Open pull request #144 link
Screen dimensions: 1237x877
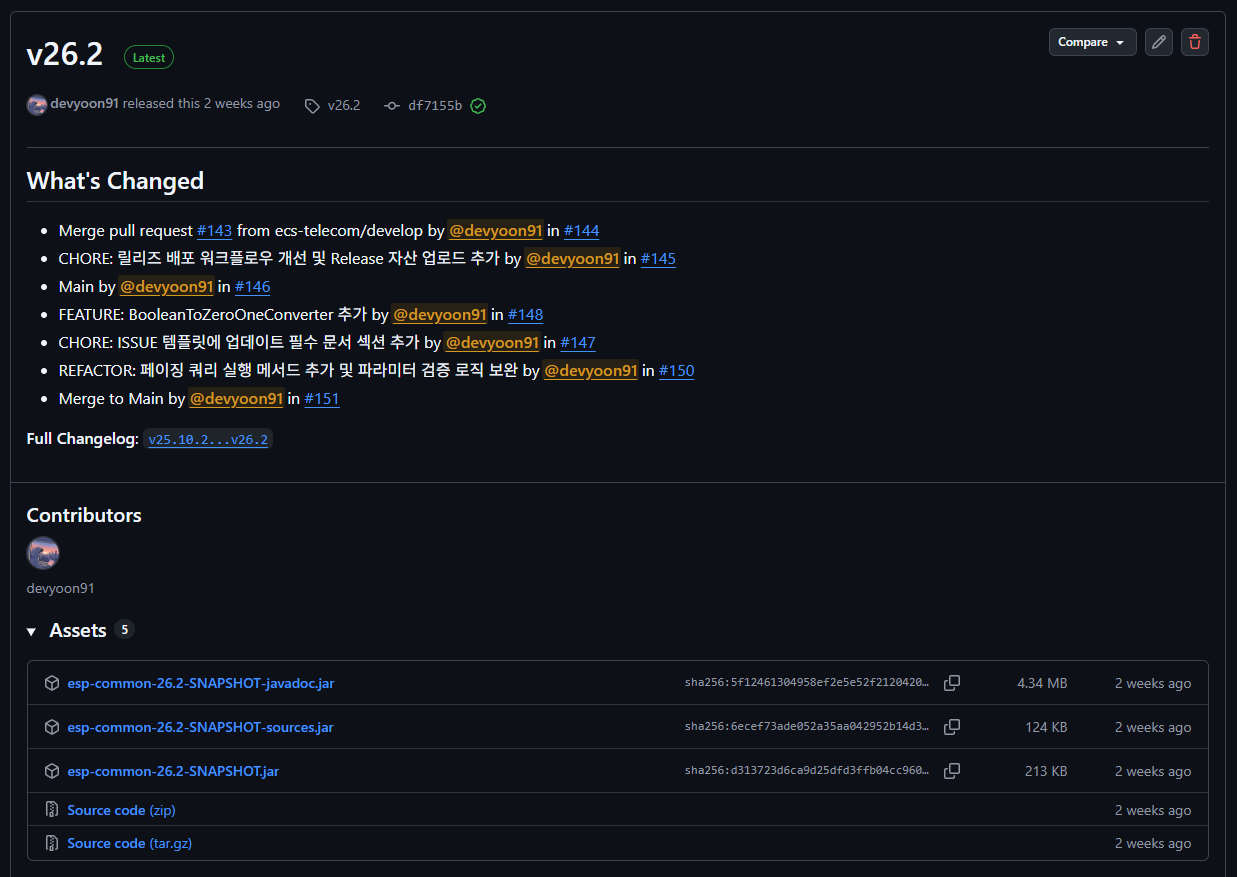pyautogui.click(x=581, y=231)
